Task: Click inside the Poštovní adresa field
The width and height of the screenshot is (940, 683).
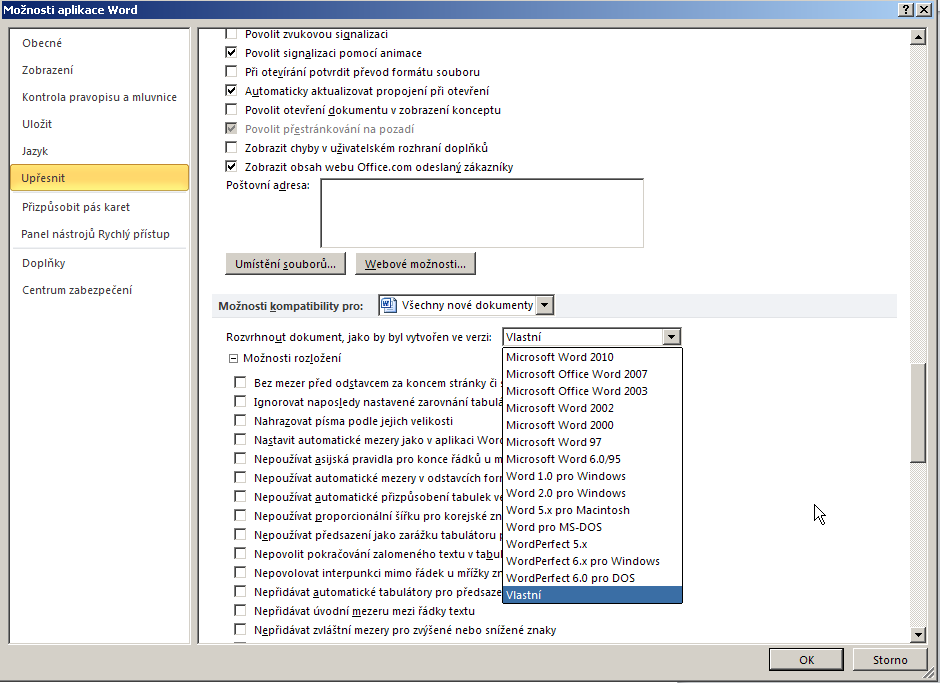Action: (x=482, y=213)
